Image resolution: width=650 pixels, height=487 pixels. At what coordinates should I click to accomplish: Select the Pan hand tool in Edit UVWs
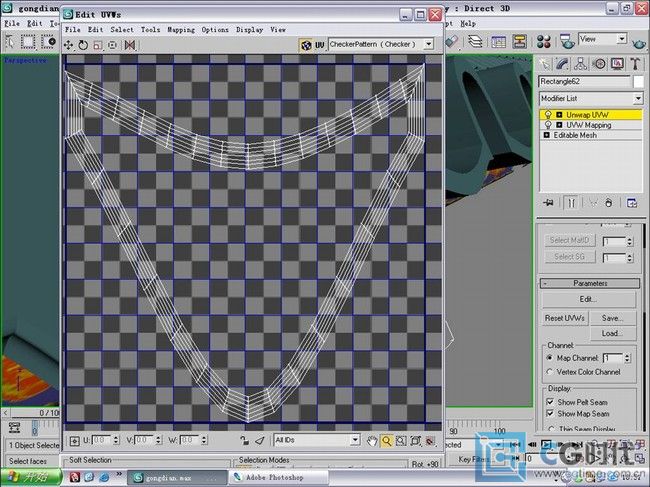pos(372,441)
